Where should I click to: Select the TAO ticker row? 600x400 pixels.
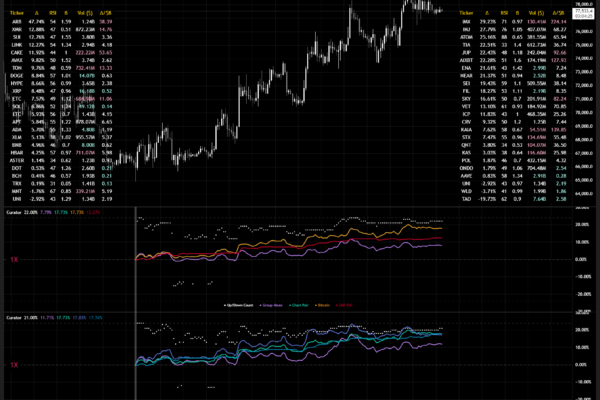513,199
